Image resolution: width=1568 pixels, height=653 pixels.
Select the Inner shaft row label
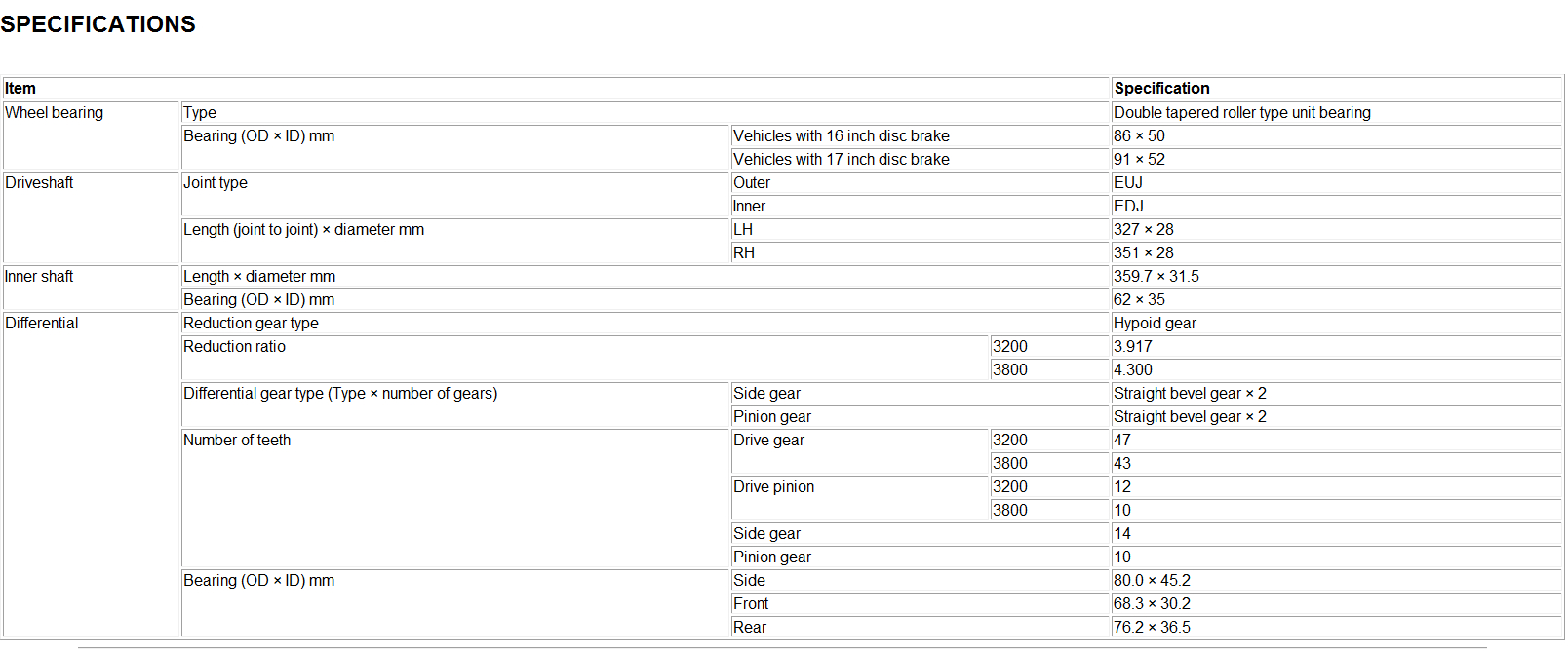click(39, 277)
